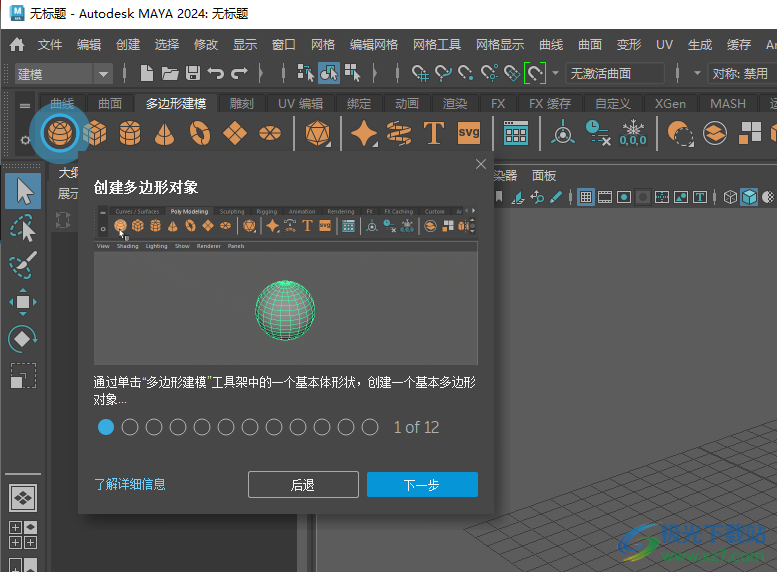This screenshot has width=777, height=572.
Task: Expand the live surface dropdown arrow
Action: [555, 73]
